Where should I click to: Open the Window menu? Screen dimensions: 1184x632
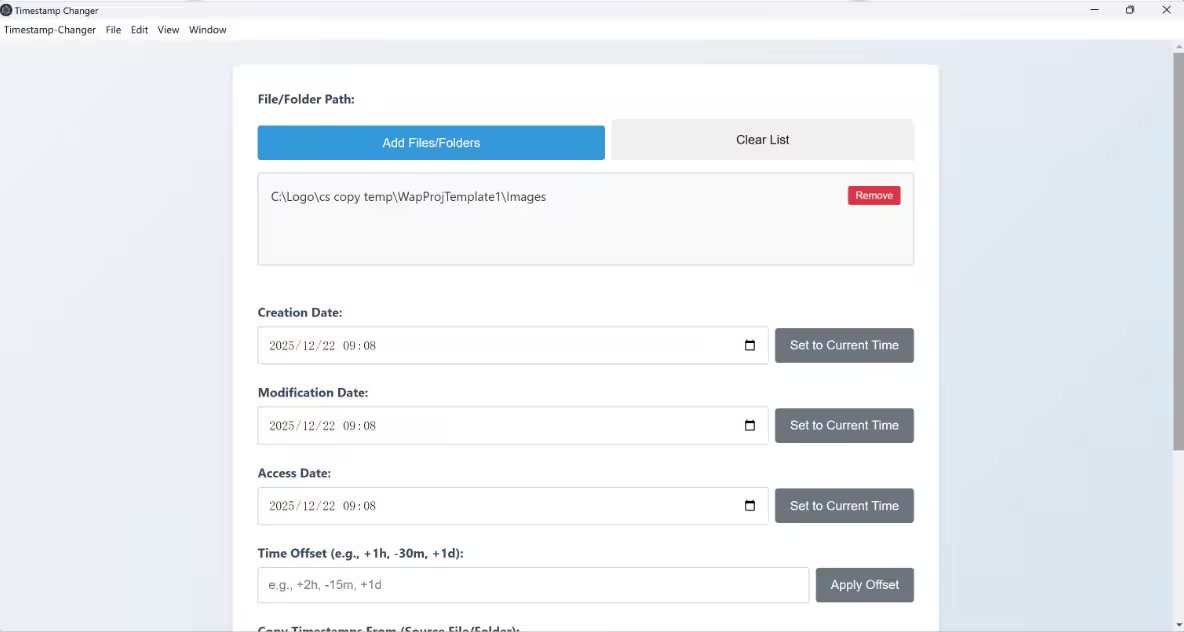(207, 30)
